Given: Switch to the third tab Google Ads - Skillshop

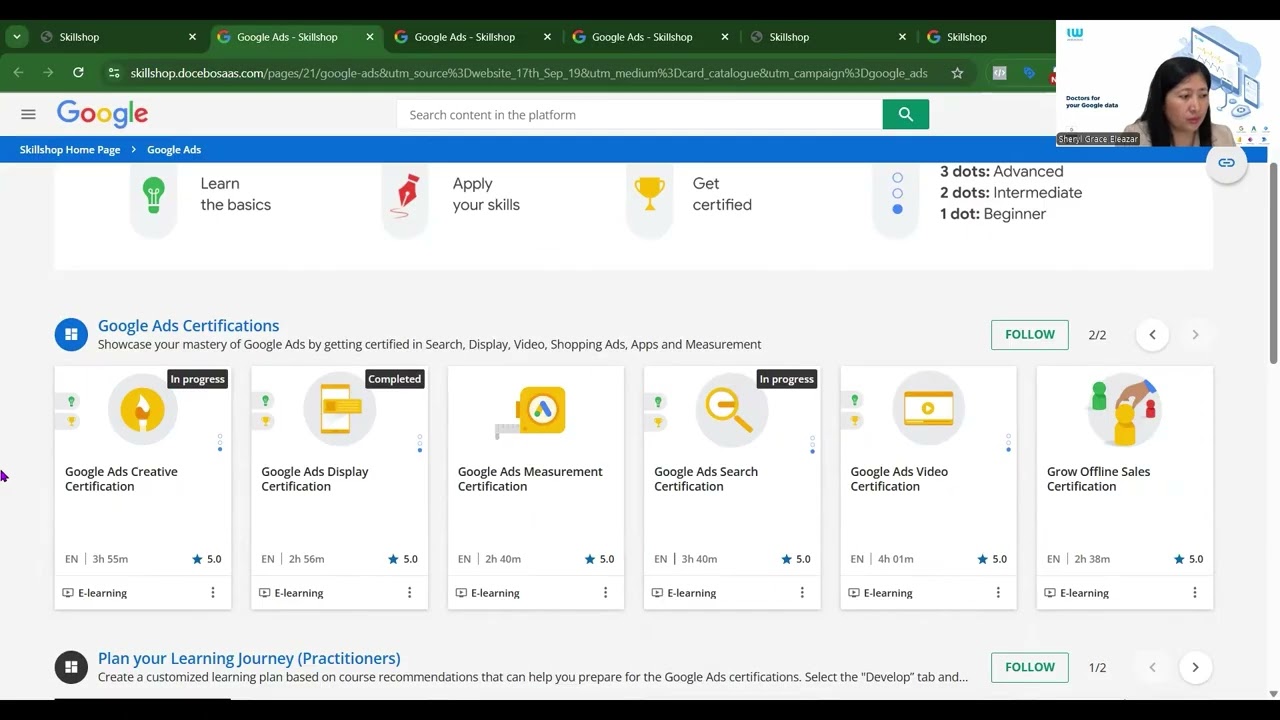Looking at the screenshot, I should tap(474, 37).
